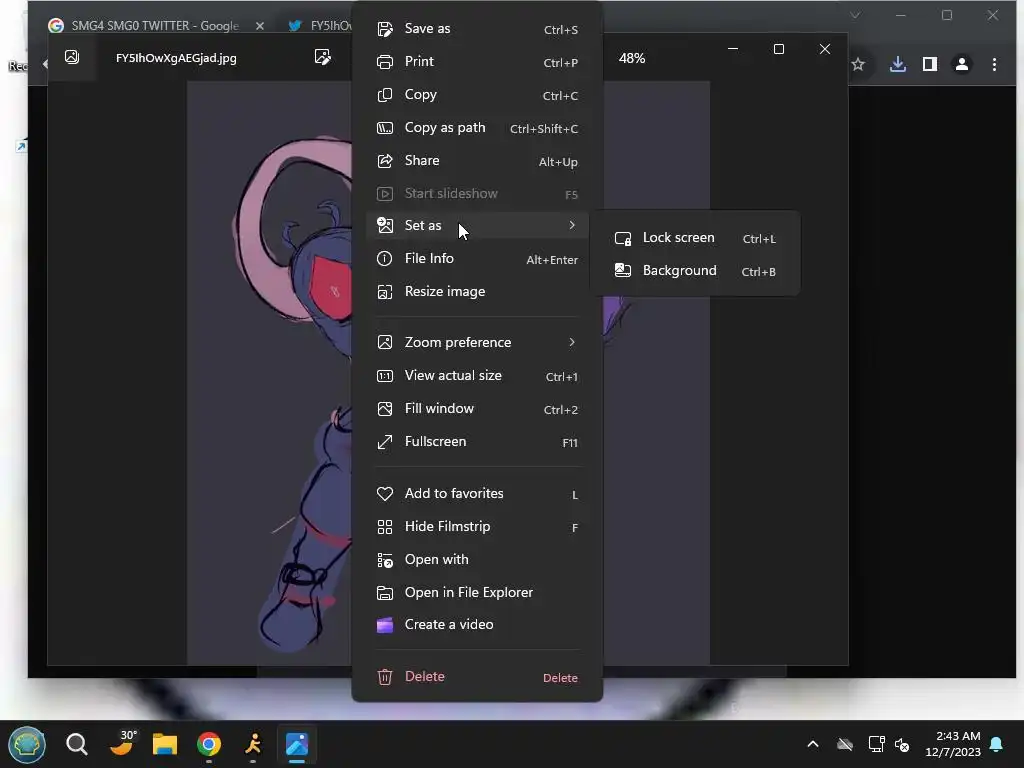
Task: Open Chrome's three-dot menu
Action: coord(994,64)
